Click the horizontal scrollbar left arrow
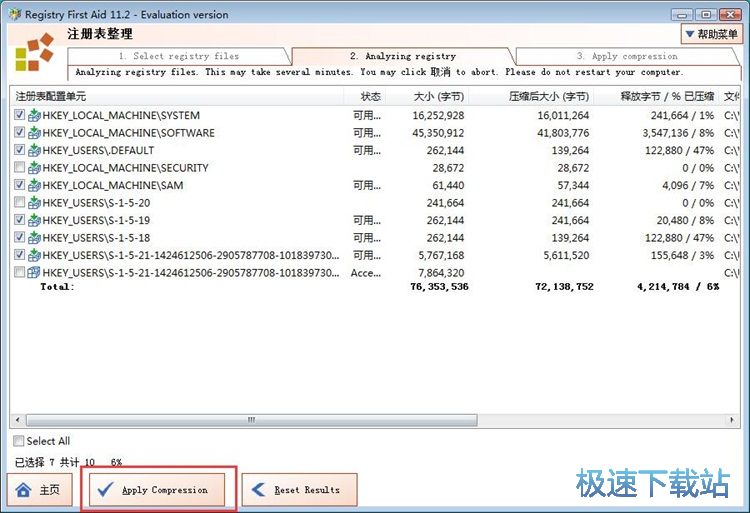The height and width of the screenshot is (513, 750). [18, 420]
